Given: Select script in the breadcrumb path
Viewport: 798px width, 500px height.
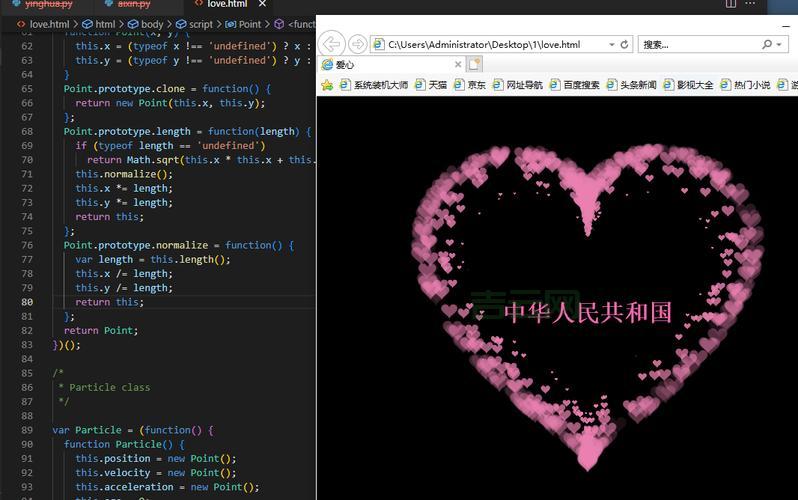Looking at the screenshot, I should tap(200, 24).
